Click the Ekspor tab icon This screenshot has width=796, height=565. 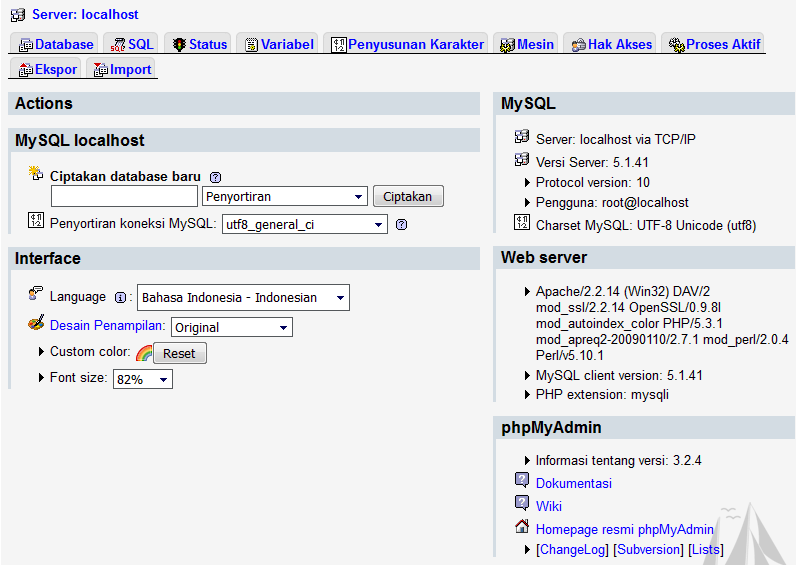26,70
